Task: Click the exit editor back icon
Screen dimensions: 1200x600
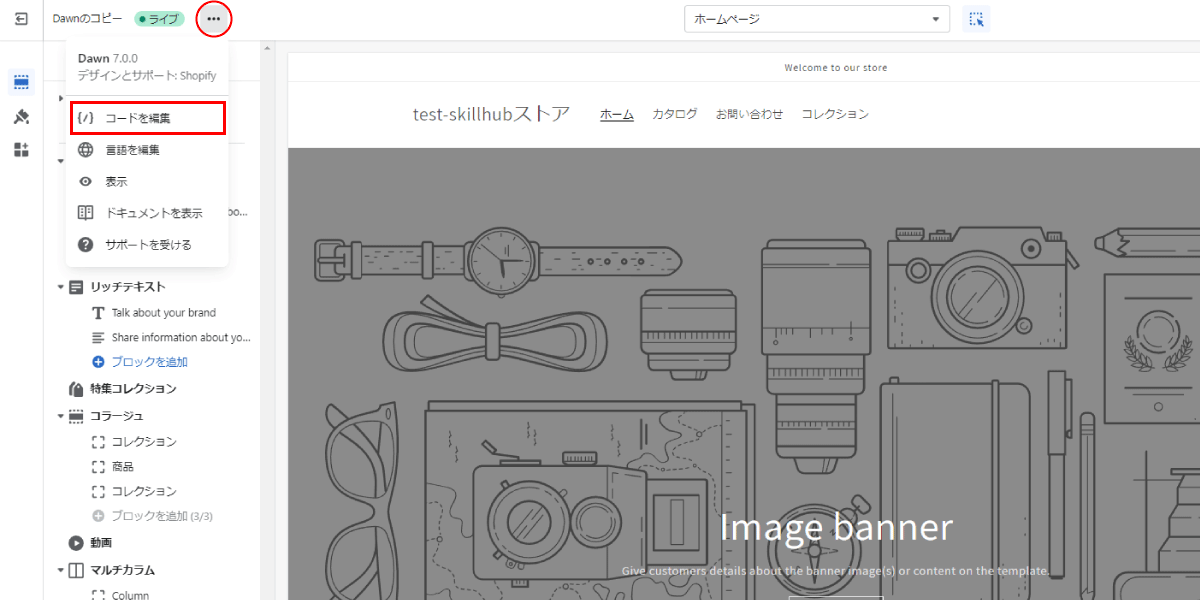Action: coord(21,19)
